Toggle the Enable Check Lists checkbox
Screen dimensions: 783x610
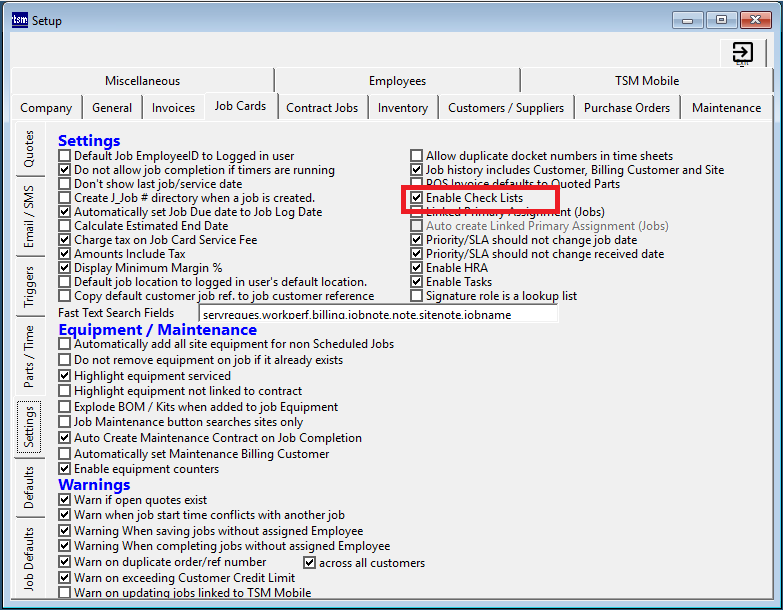(417, 199)
